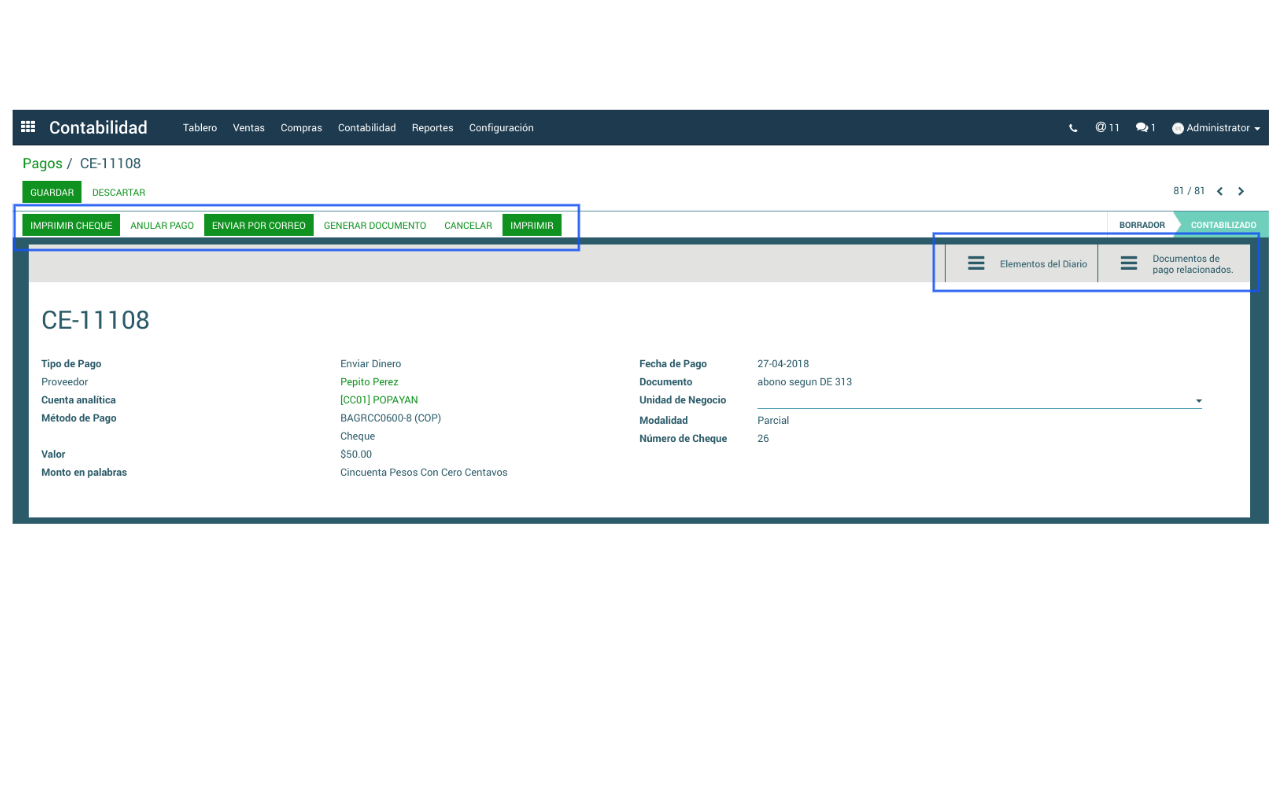Go to next record with right arrow
1280x800 pixels.
(x=1241, y=191)
